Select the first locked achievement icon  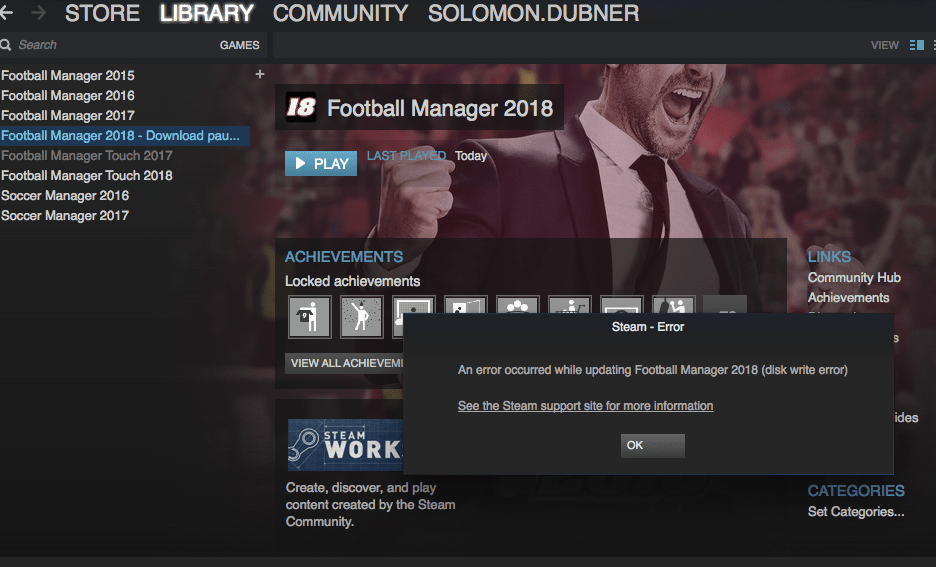[309, 316]
